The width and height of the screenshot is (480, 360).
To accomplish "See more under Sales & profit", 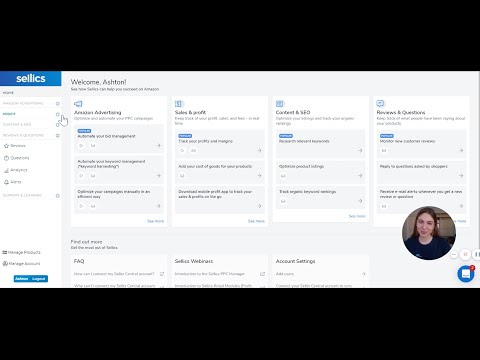I will [x=256, y=221].
